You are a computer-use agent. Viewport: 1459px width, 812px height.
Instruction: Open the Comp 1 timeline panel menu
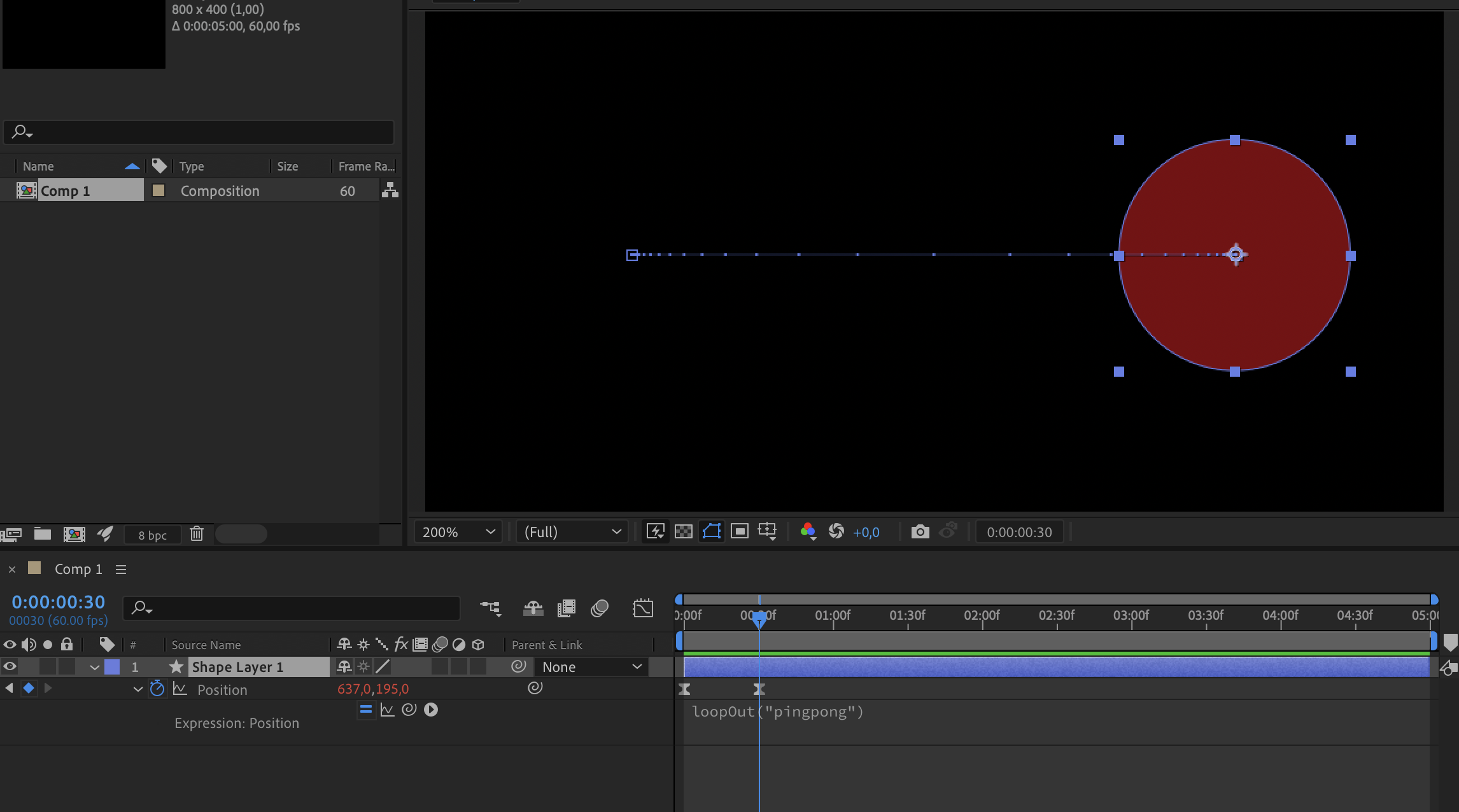click(121, 570)
